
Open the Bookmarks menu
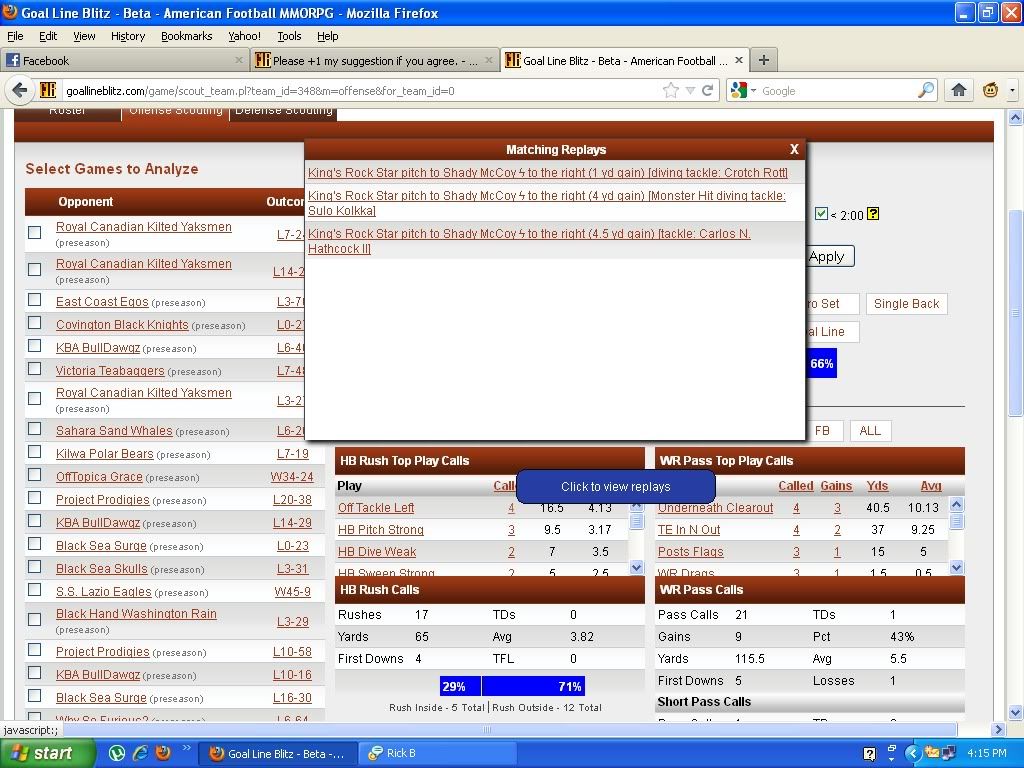click(186, 36)
